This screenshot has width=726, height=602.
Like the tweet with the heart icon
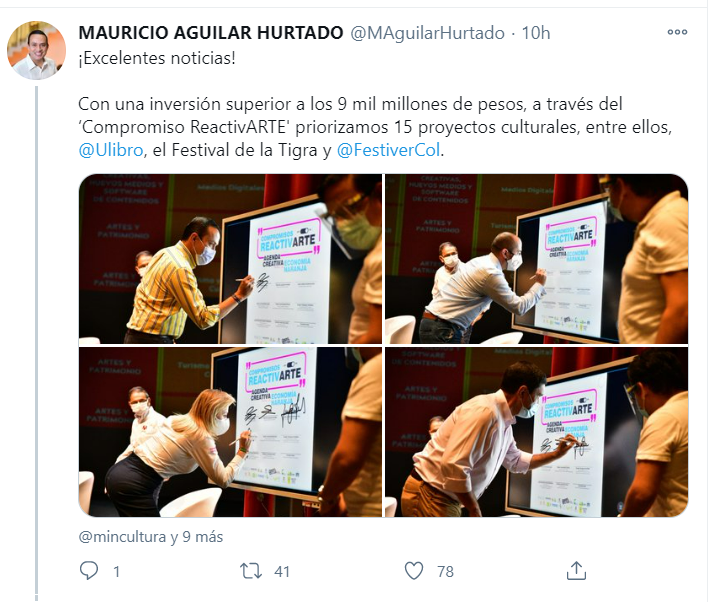tap(414, 571)
